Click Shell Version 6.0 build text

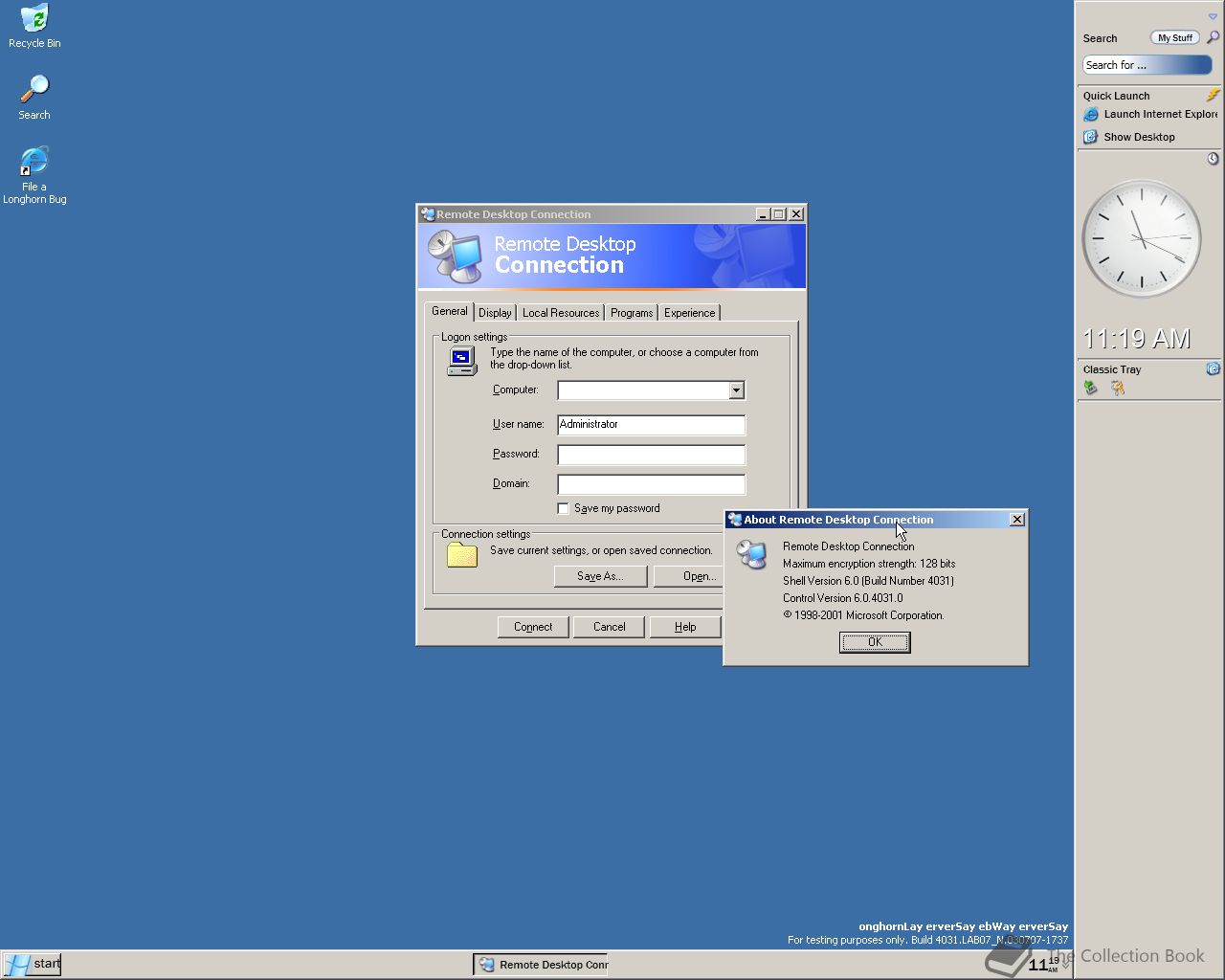point(868,581)
